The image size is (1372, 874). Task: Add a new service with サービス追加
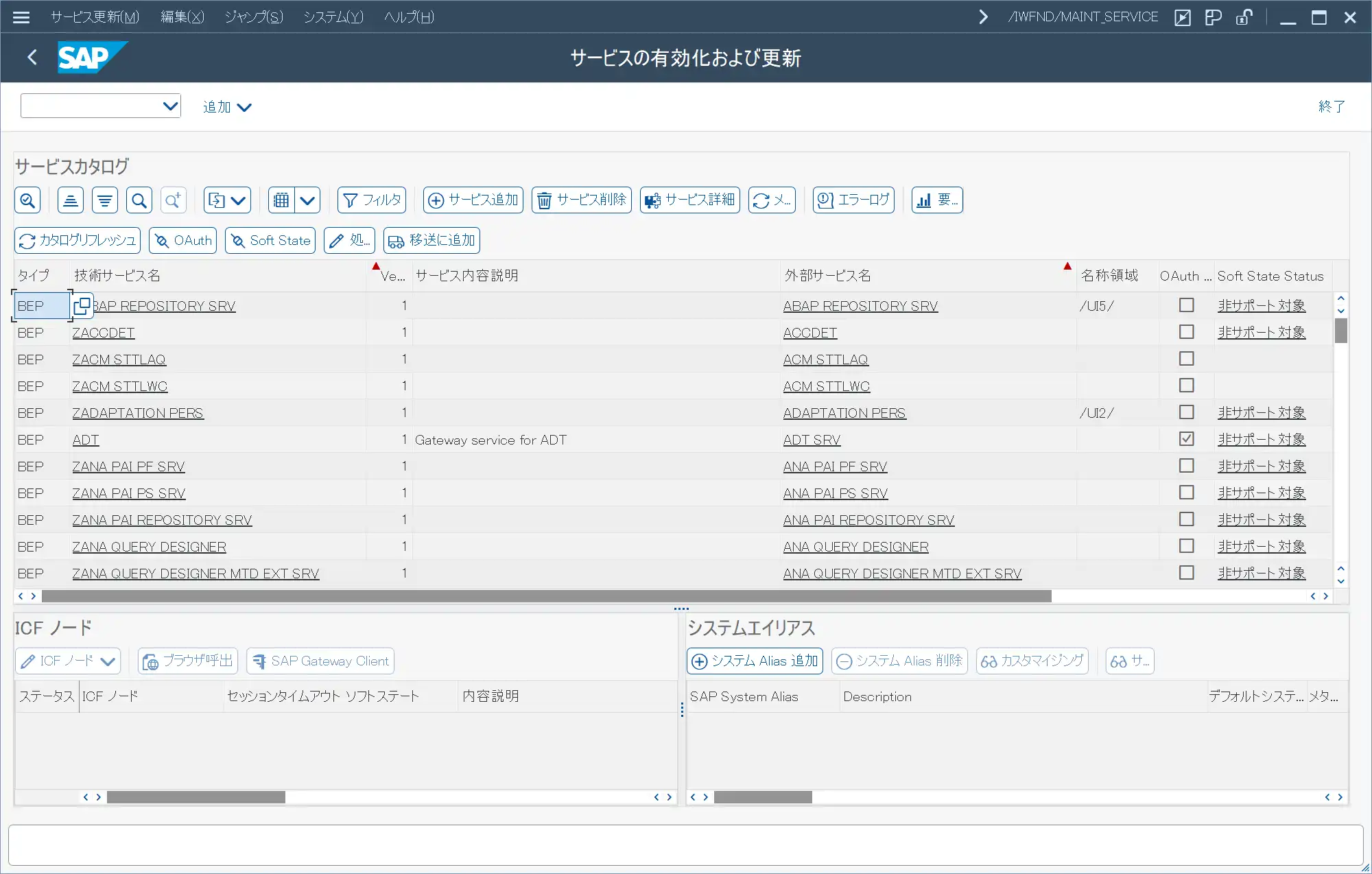point(473,200)
